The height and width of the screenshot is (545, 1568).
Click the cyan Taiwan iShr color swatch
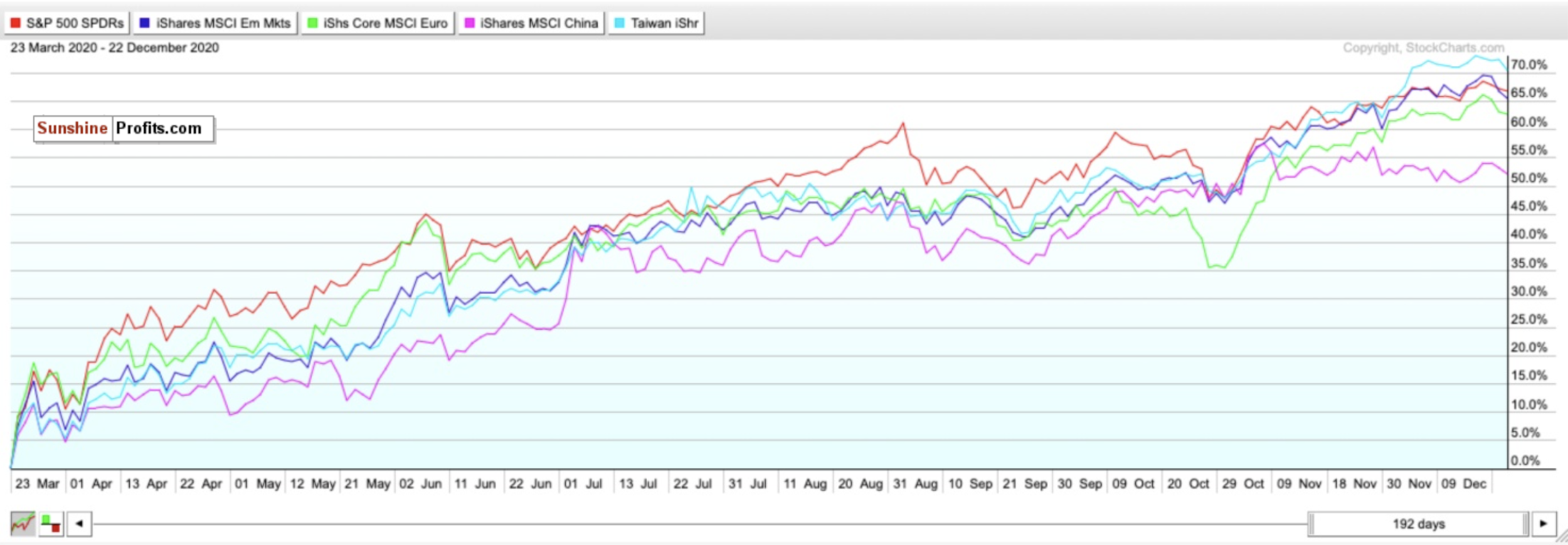point(619,23)
